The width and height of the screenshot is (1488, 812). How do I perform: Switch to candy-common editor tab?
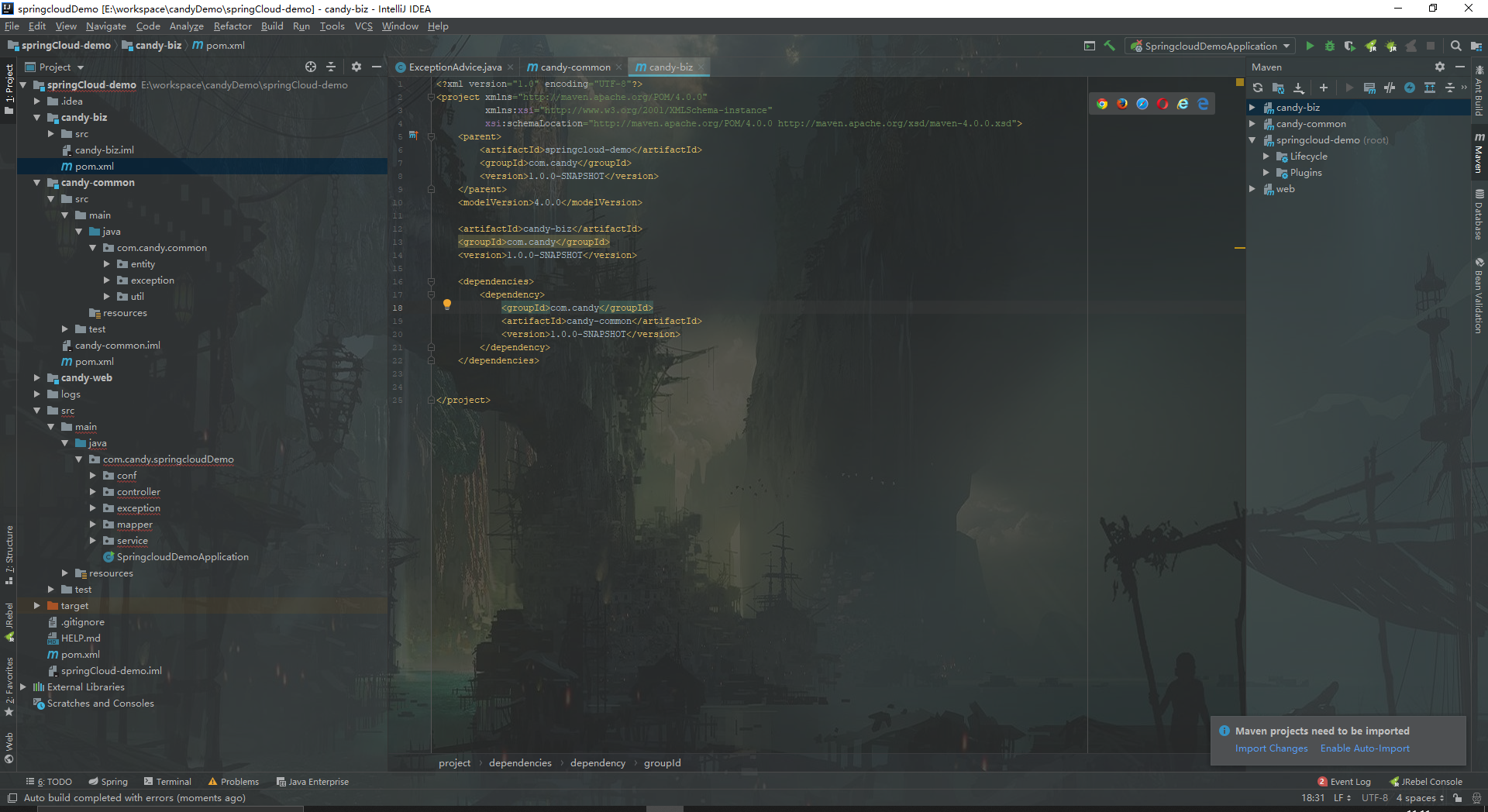pos(575,67)
